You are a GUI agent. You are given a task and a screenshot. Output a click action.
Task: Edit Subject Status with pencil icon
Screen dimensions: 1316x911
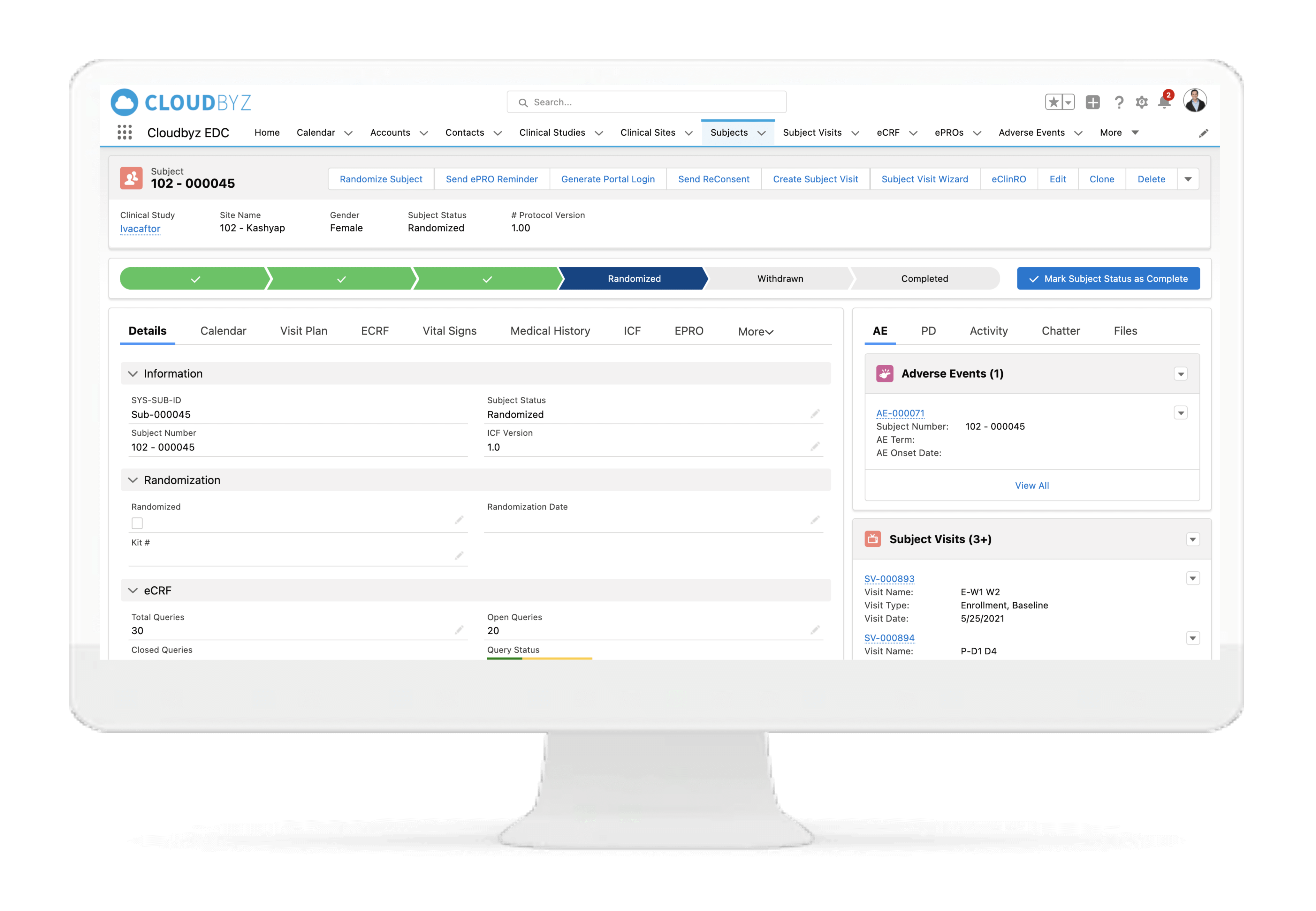coord(815,413)
